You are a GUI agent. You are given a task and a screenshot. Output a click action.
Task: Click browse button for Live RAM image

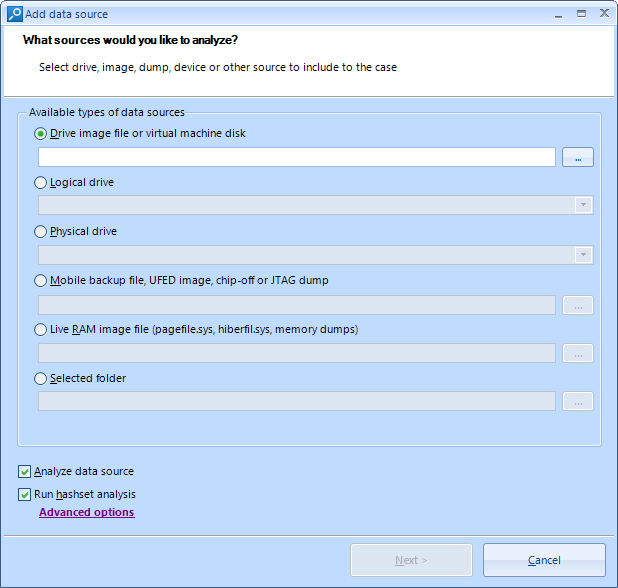(x=578, y=353)
